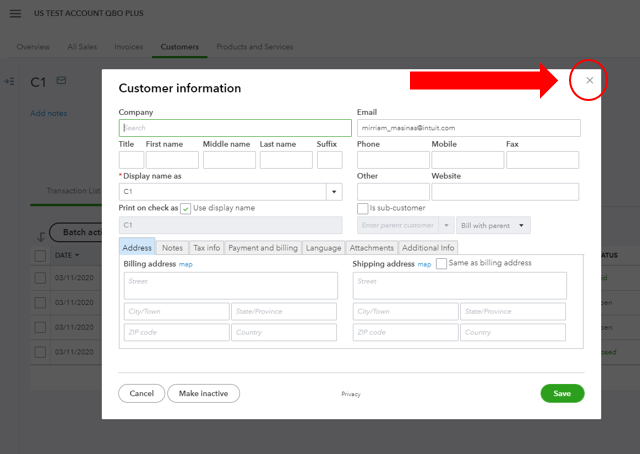Go to the All Sales tab
Image resolution: width=640 pixels, height=454 pixels.
pos(82,47)
